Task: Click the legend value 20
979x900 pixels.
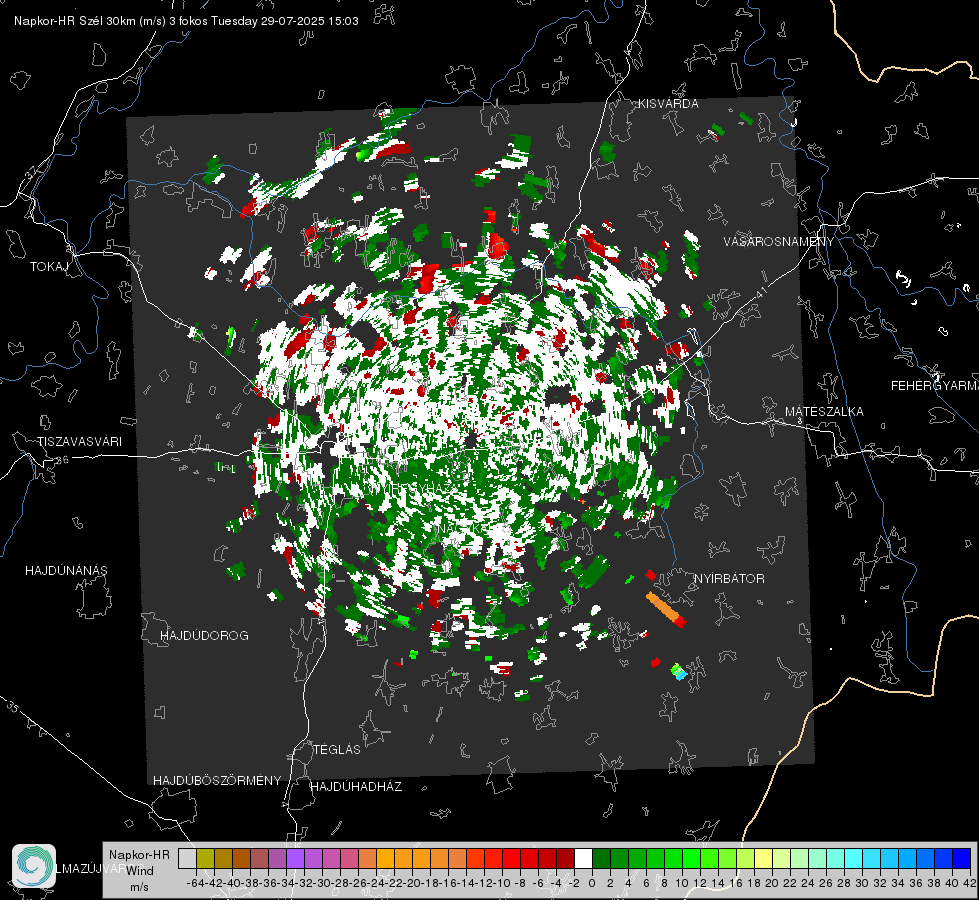Action: 772,884
